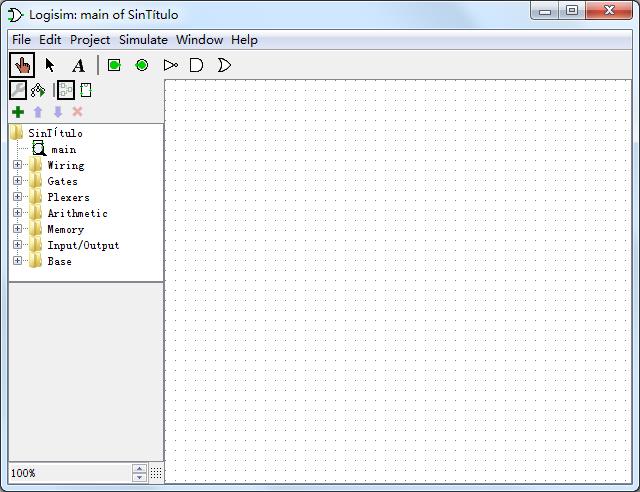This screenshot has height=492, width=640.
Task: Pick the AND gate tool
Action: tap(197, 66)
